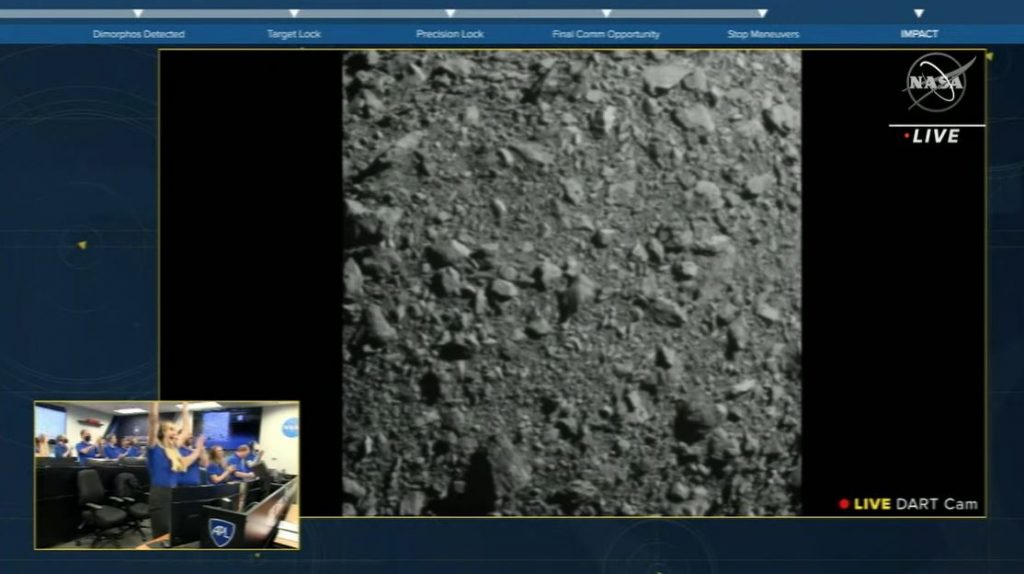The width and height of the screenshot is (1024, 574).
Task: Select the Precision Lock milestone label
Action: [450, 34]
